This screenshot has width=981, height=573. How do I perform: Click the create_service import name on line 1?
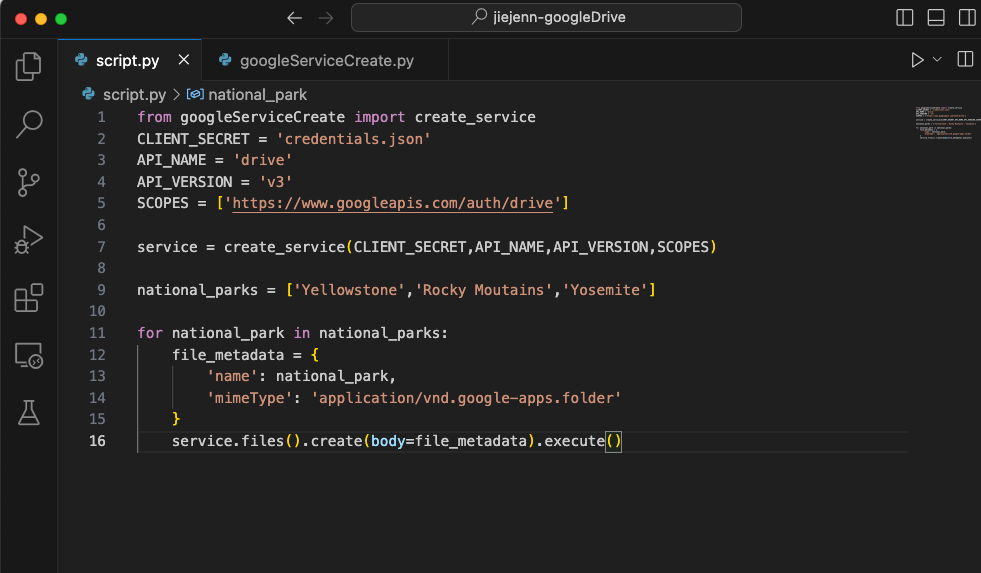(475, 117)
